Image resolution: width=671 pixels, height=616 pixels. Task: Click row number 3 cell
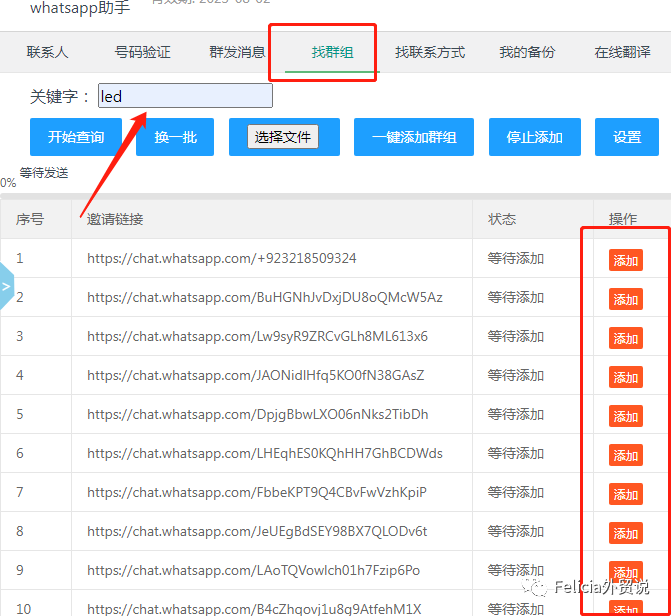(20, 336)
